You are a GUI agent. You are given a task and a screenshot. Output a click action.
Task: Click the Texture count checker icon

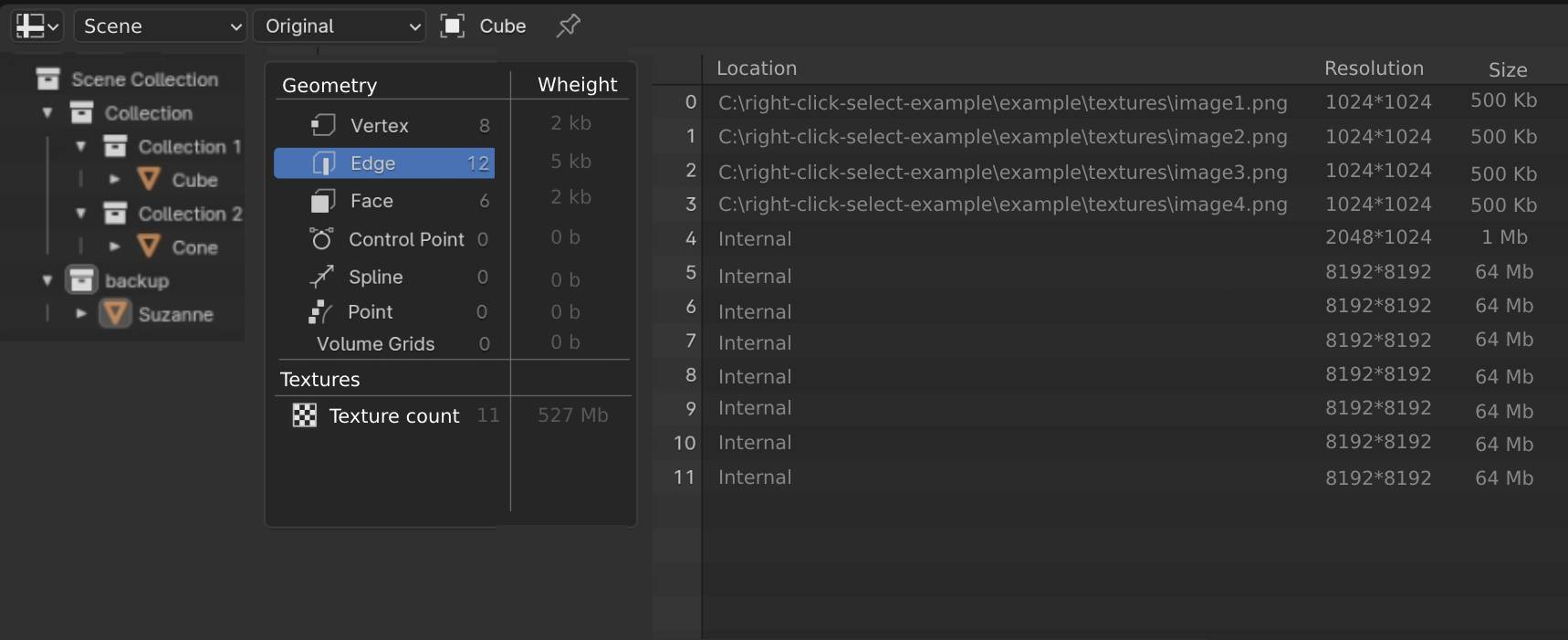tap(304, 415)
